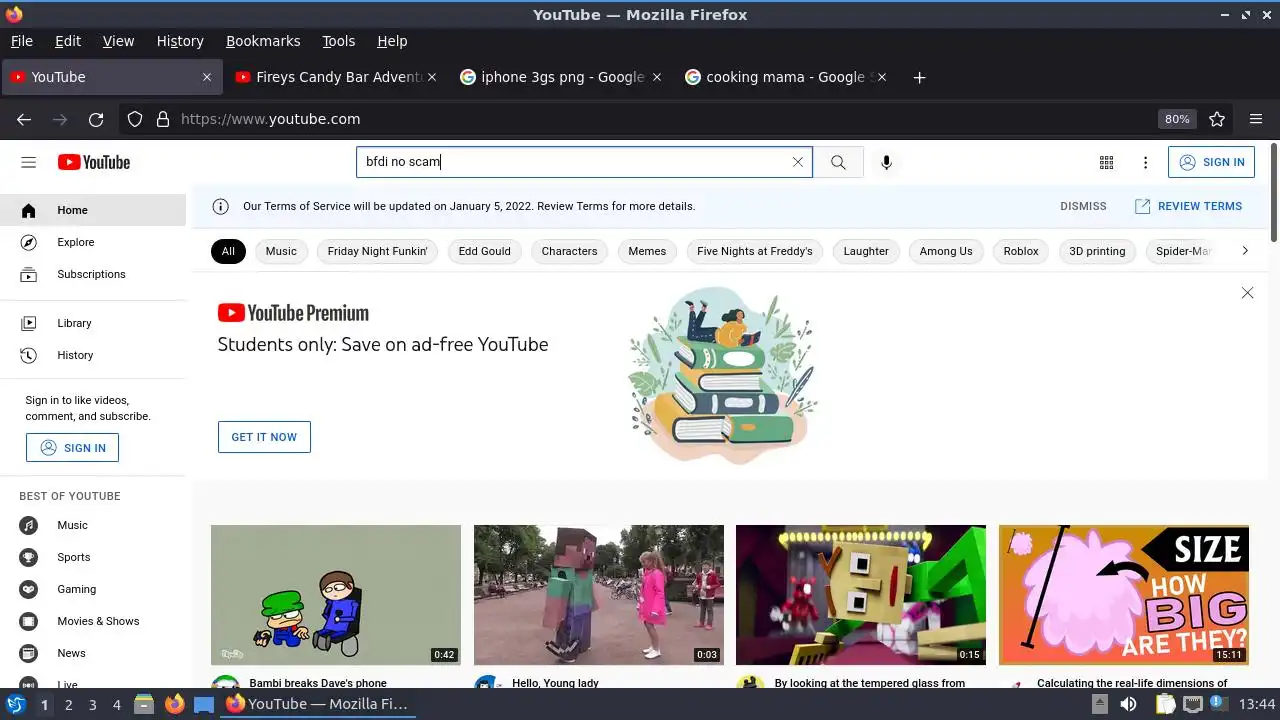This screenshot has width=1280, height=720.
Task: Open the Hello, Young lady video thumbnail
Action: tap(599, 595)
